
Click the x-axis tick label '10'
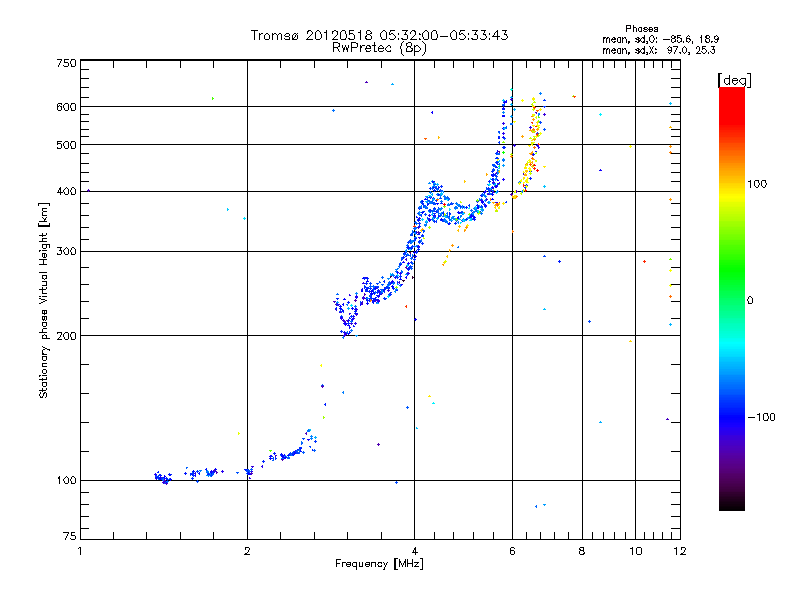pos(636,551)
